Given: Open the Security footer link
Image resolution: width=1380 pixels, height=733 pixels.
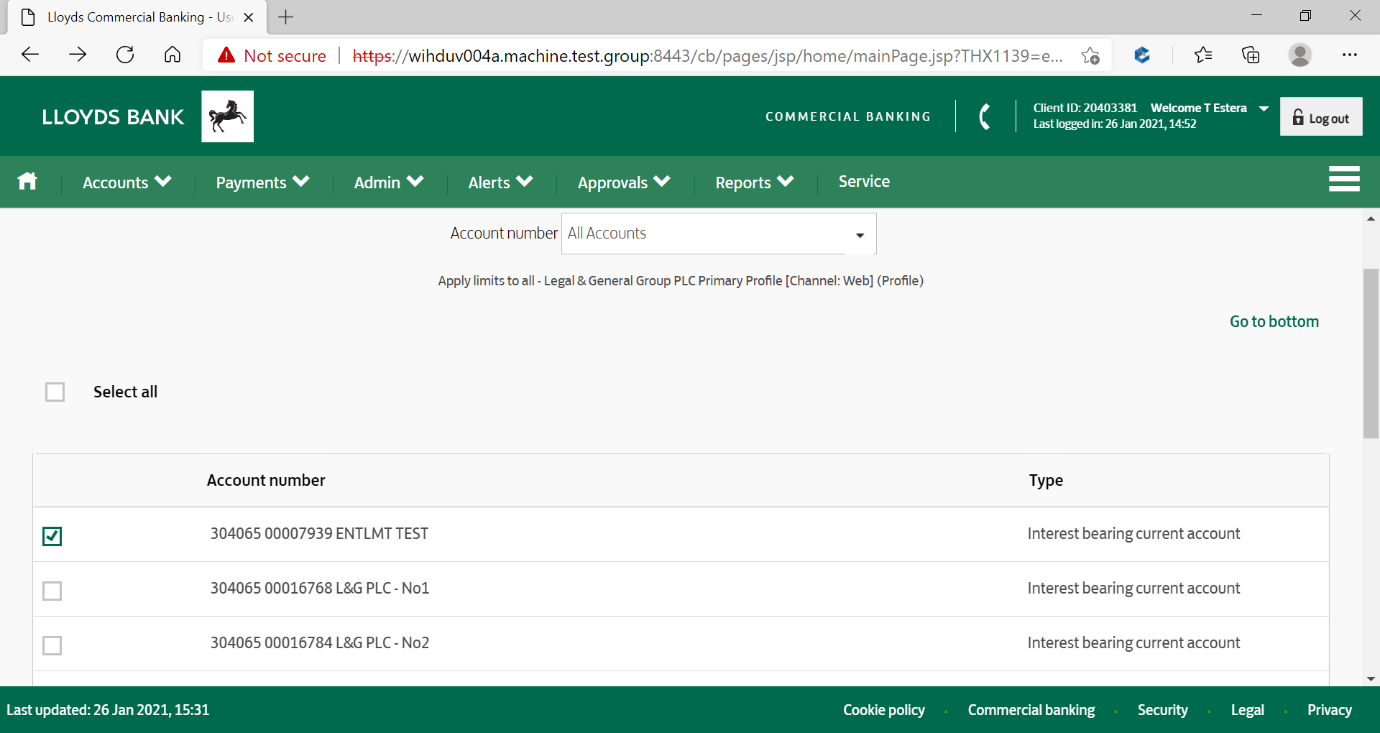Looking at the screenshot, I should click(x=1162, y=710).
